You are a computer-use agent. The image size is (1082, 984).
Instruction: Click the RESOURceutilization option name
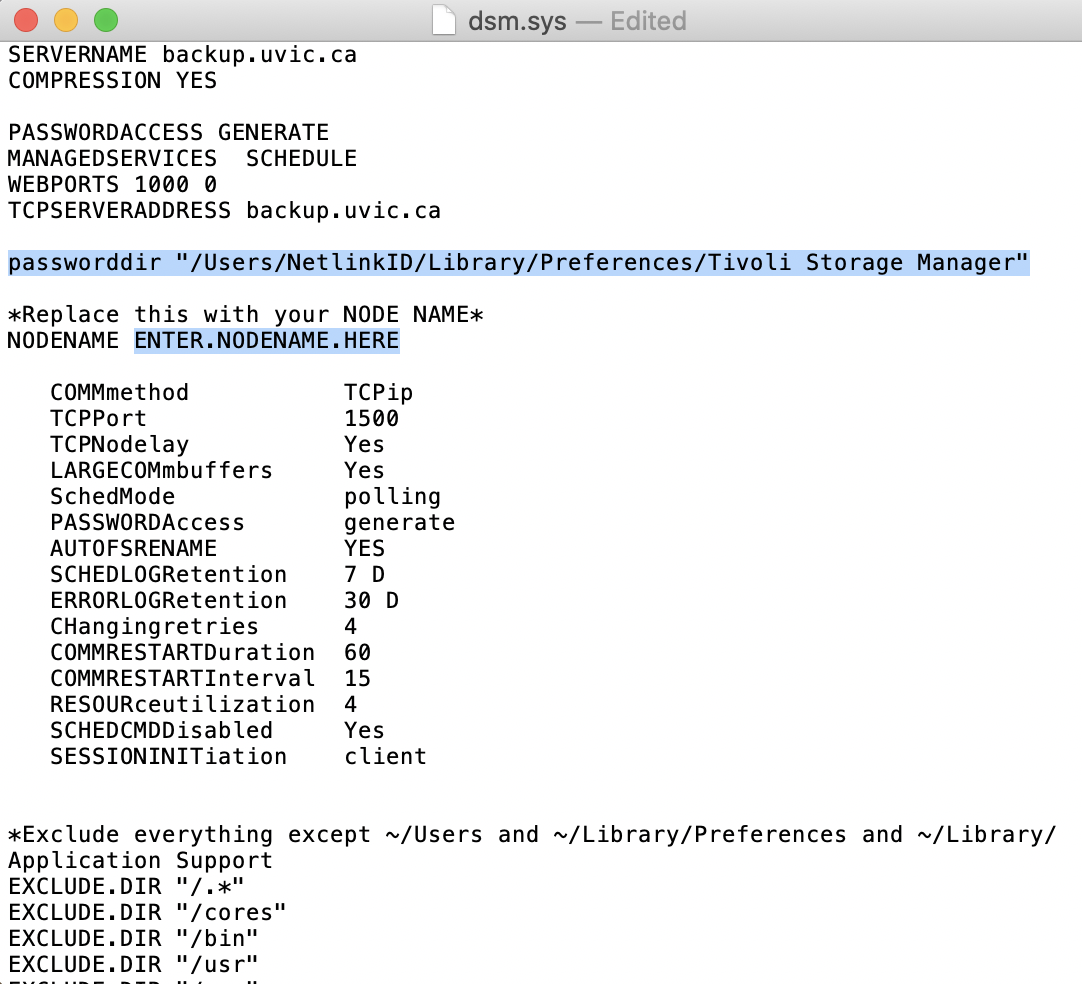pyautogui.click(x=182, y=705)
